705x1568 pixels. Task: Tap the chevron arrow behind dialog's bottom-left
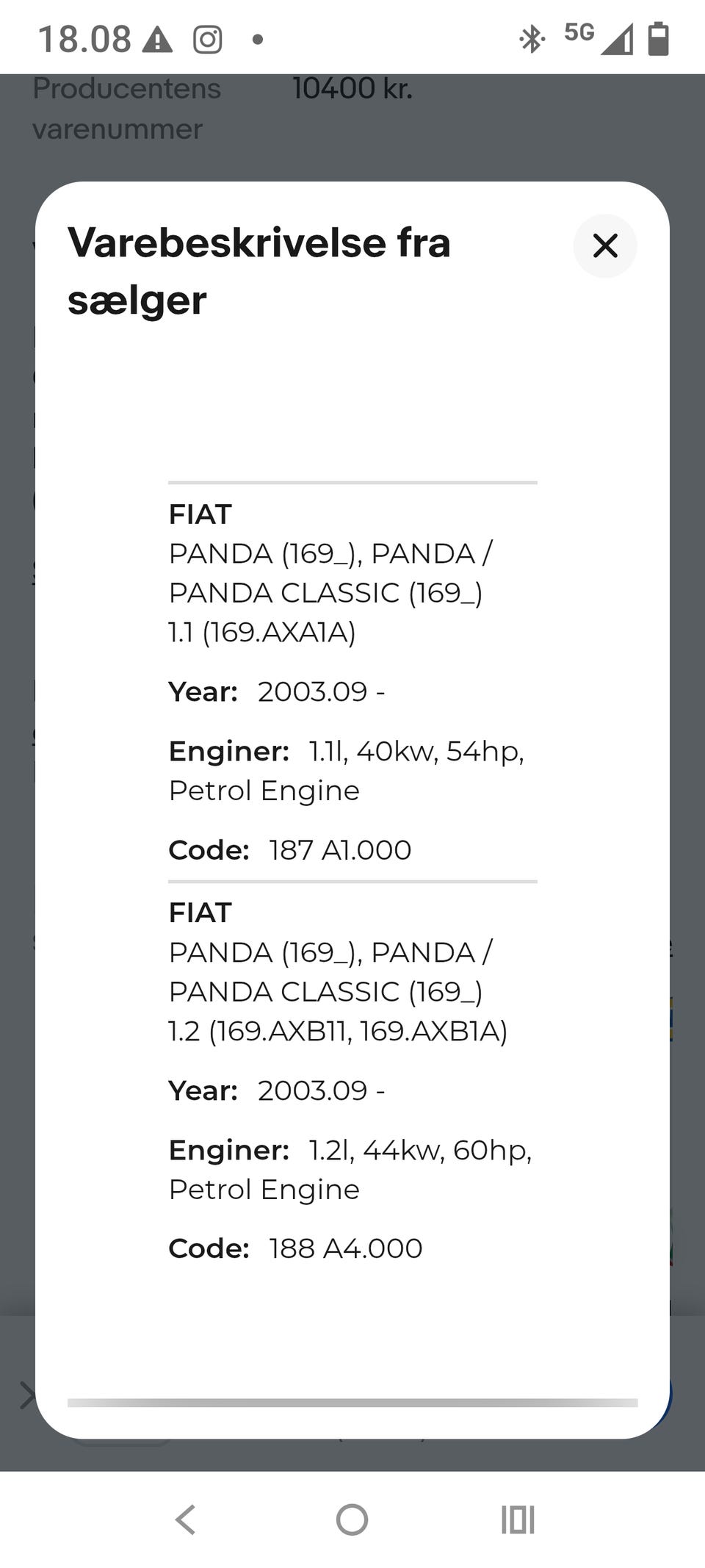point(26,1395)
